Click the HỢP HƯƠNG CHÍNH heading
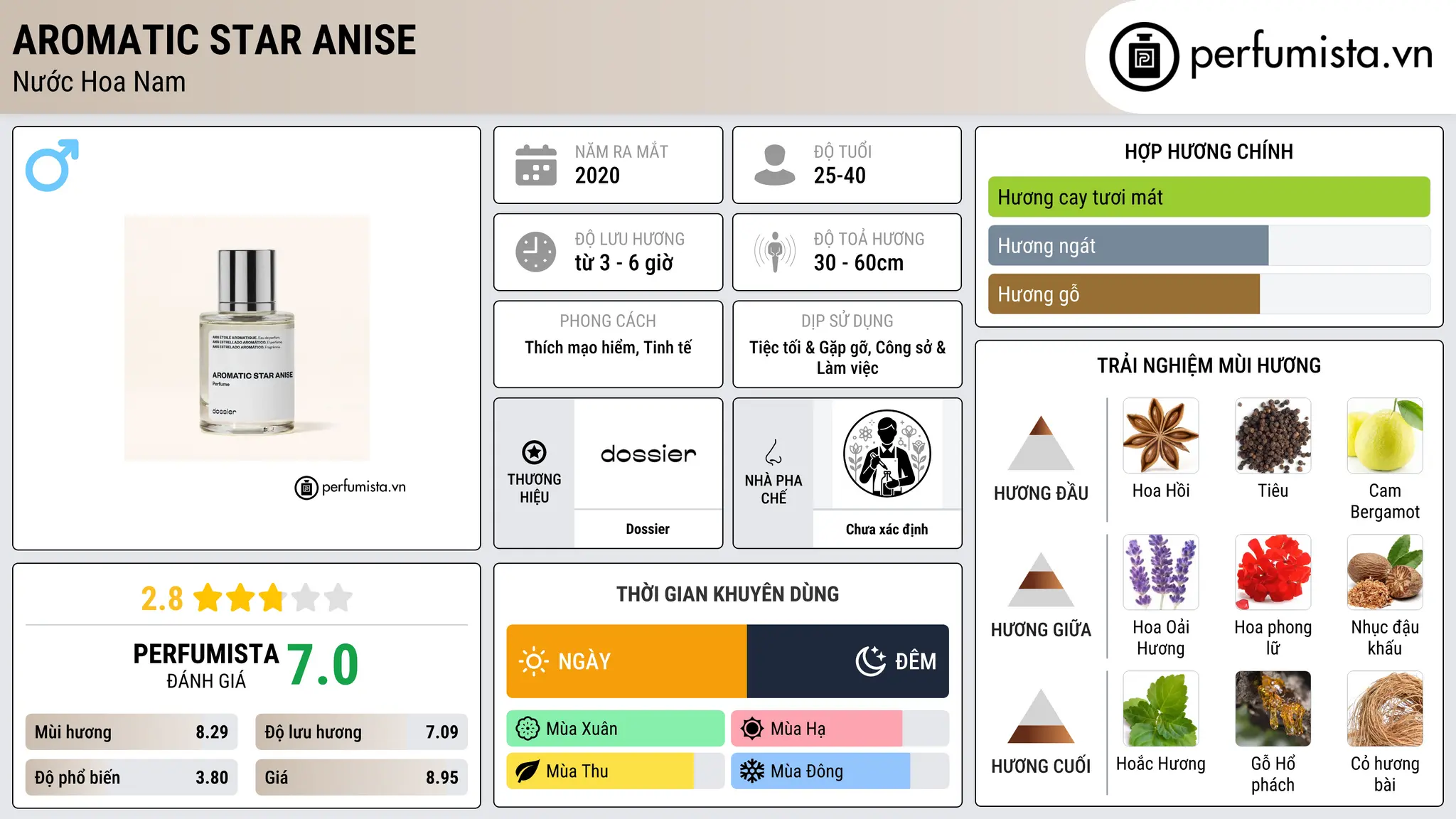This screenshot has height=819, width=1456. pyautogui.click(x=1209, y=151)
